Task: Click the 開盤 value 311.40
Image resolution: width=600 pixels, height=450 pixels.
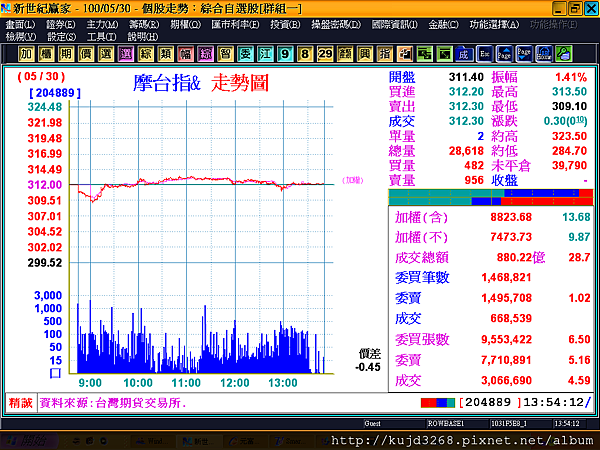Action: 466,77
